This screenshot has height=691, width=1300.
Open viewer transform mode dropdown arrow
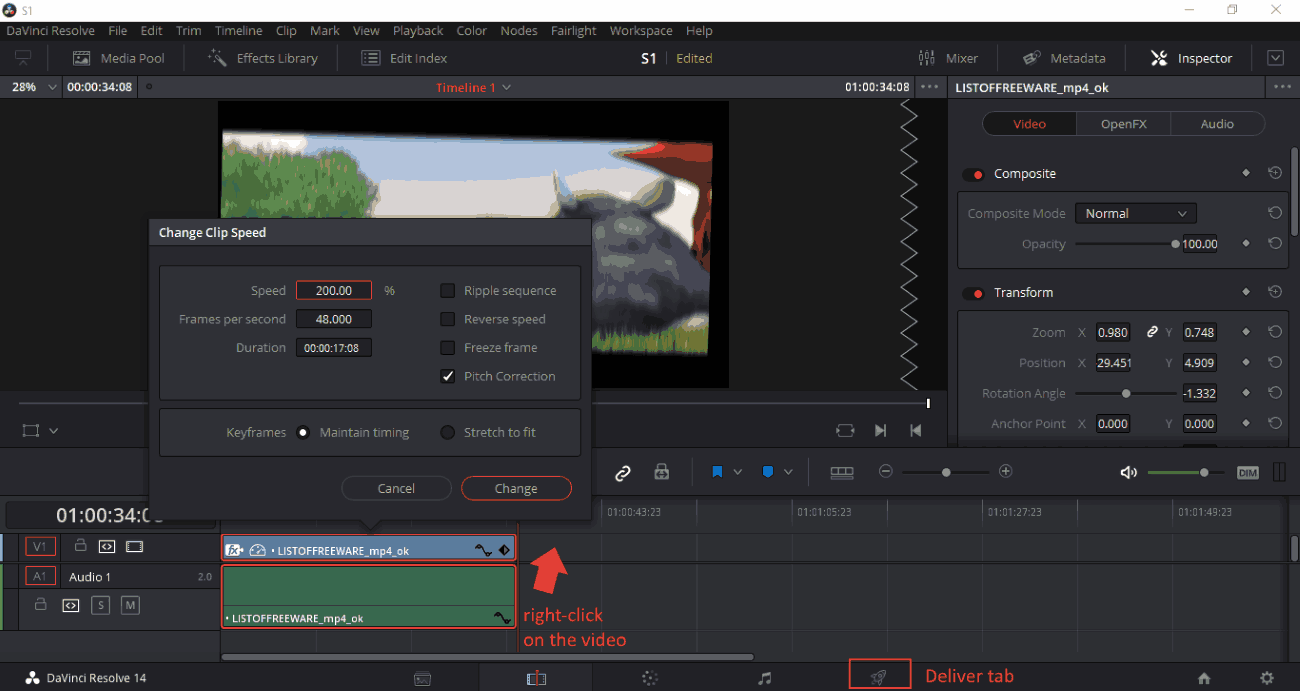[54, 431]
